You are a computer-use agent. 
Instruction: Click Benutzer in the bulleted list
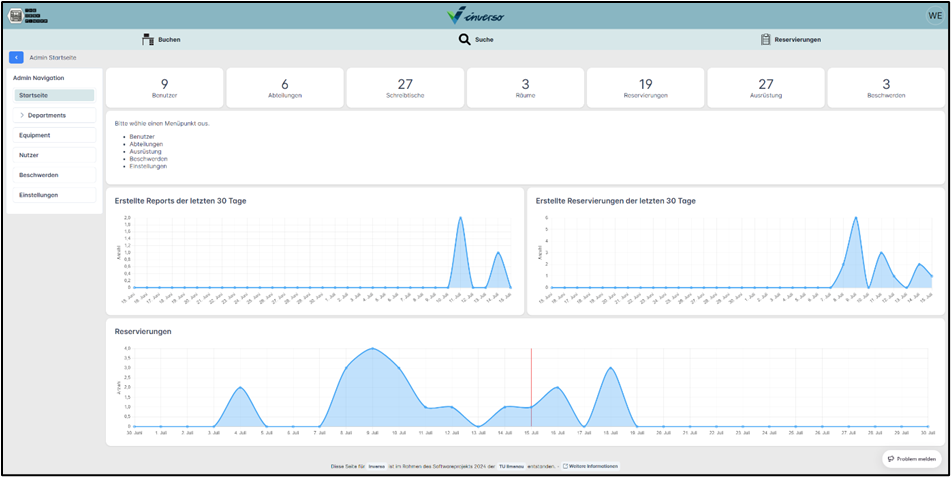coord(141,137)
